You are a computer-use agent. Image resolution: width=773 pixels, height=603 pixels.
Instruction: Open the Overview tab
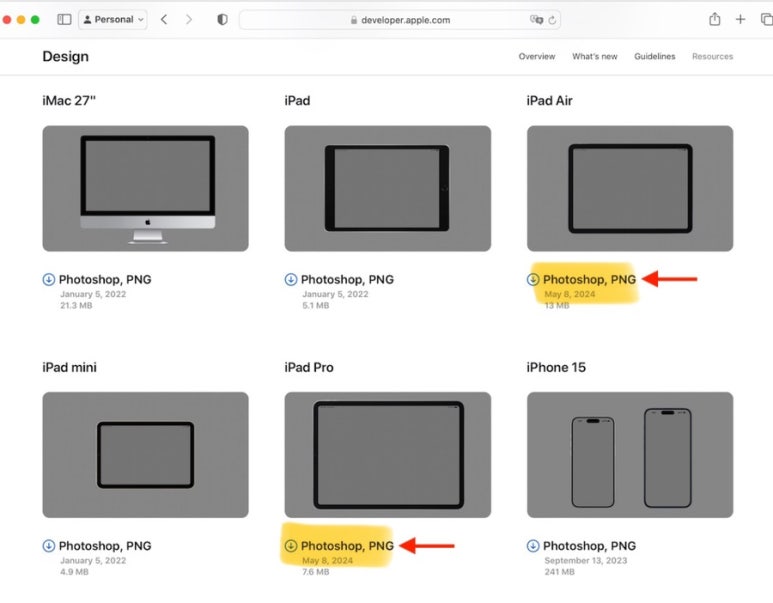[536, 57]
